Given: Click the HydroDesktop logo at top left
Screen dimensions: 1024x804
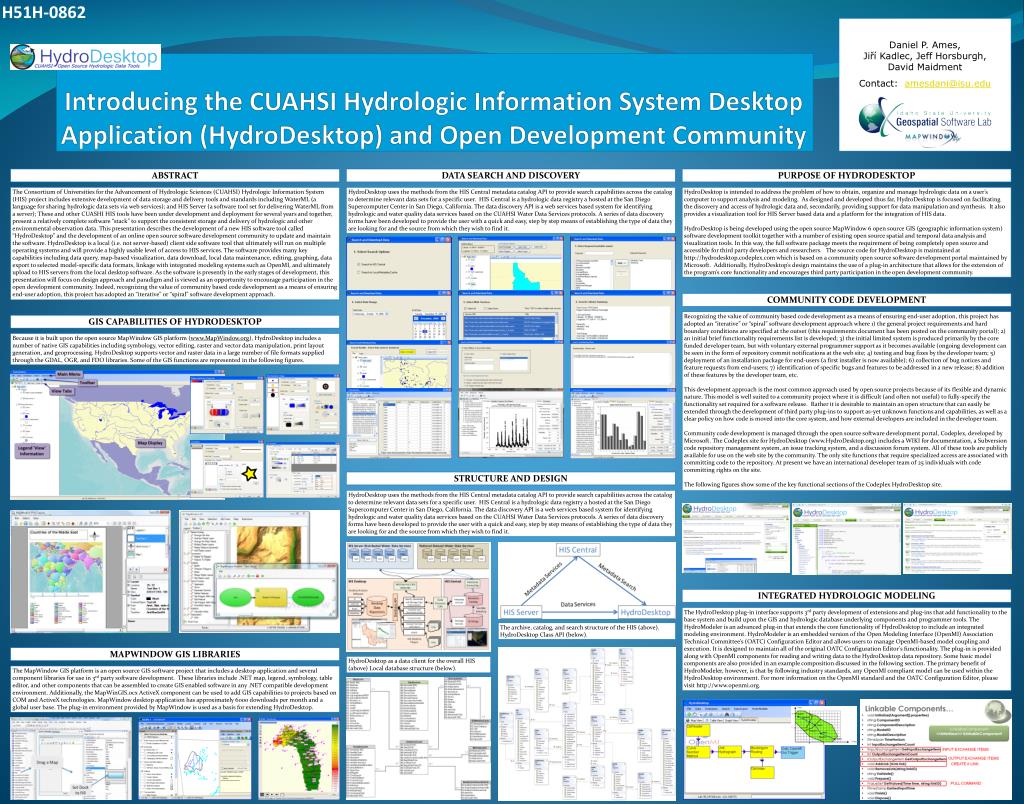Looking at the screenshot, I should pos(86,57).
